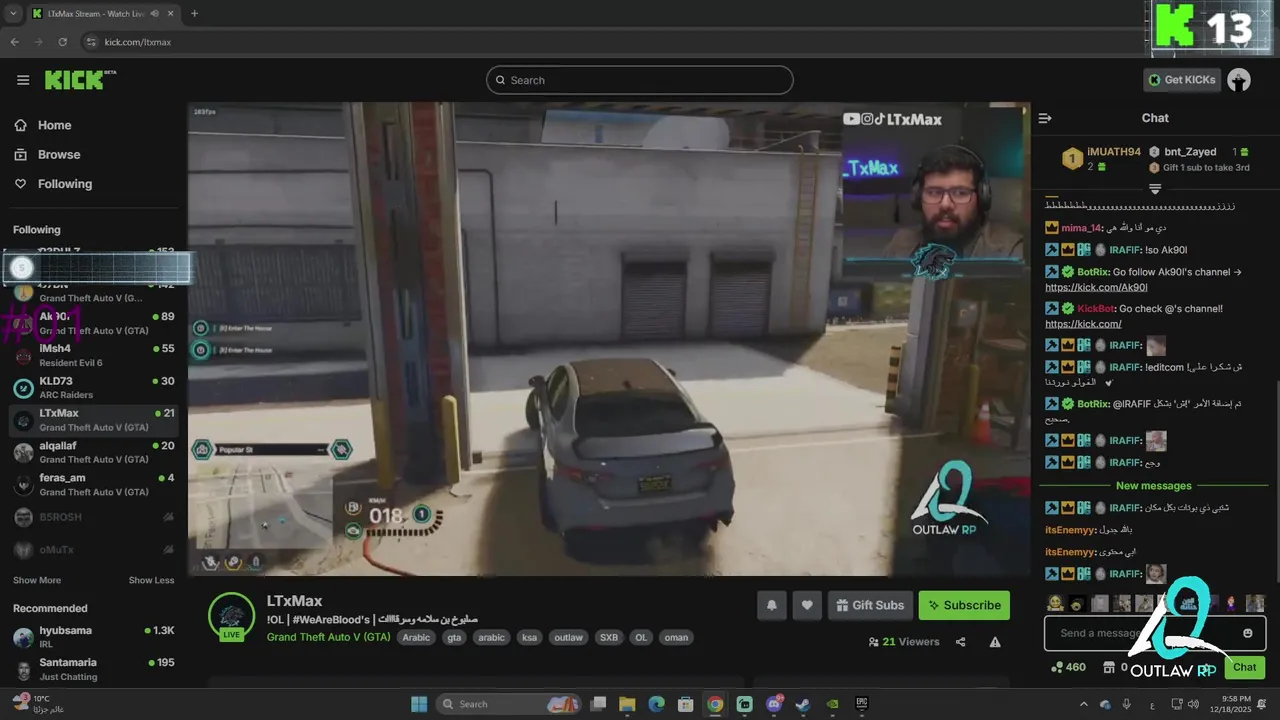Open Browse in the sidebar
Image resolution: width=1280 pixels, height=720 pixels.
click(x=59, y=155)
